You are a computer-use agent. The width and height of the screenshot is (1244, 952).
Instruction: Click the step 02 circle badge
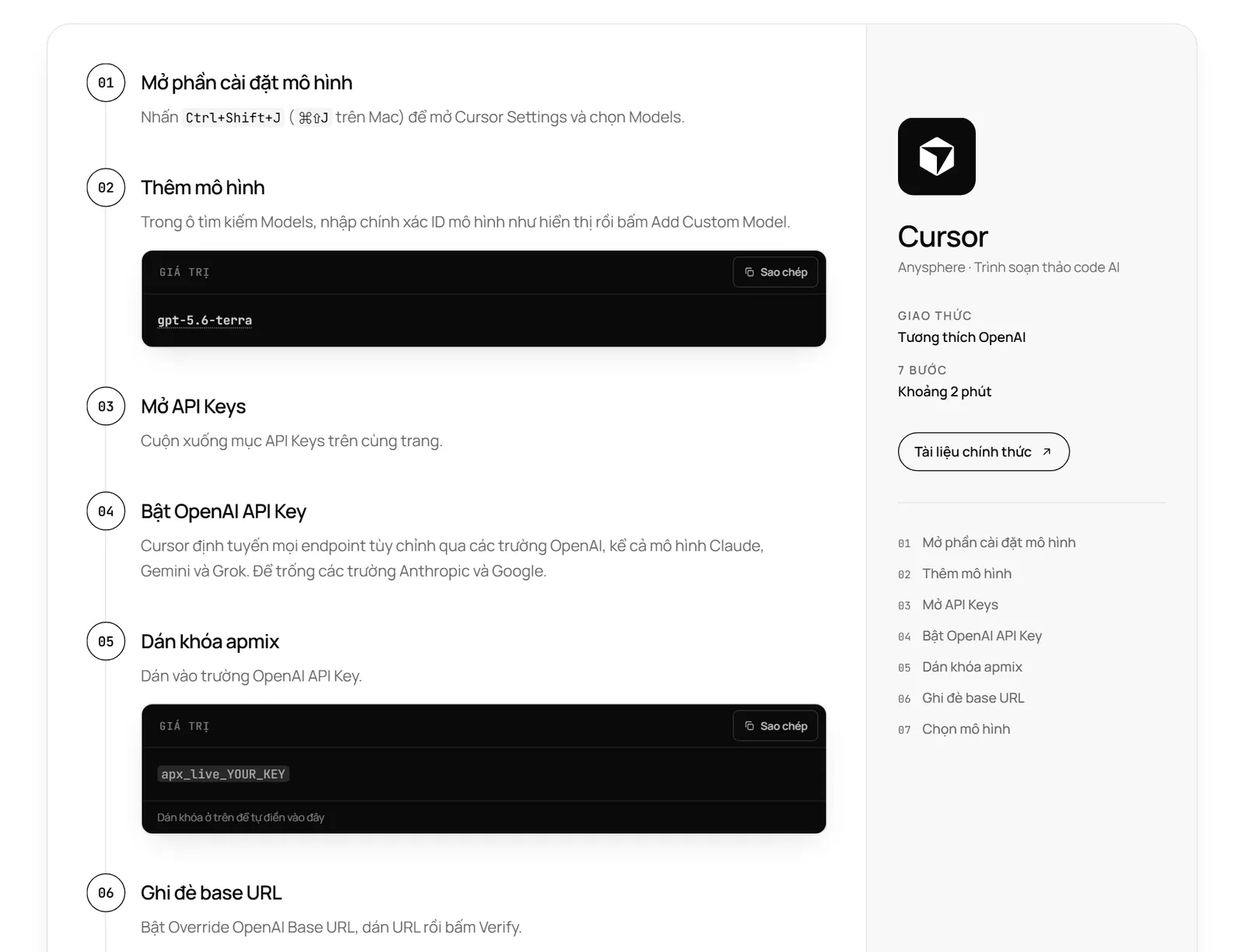(106, 187)
